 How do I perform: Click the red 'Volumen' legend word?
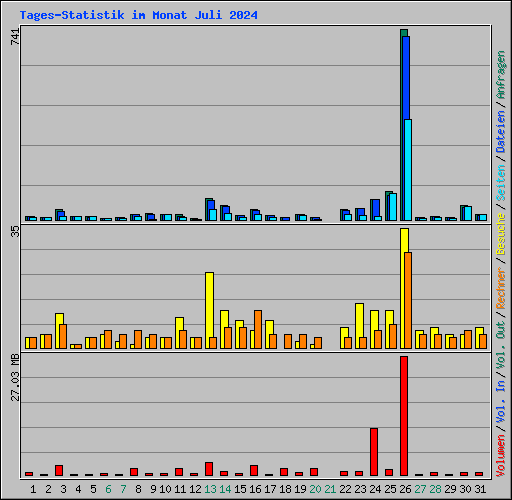(x=501, y=456)
